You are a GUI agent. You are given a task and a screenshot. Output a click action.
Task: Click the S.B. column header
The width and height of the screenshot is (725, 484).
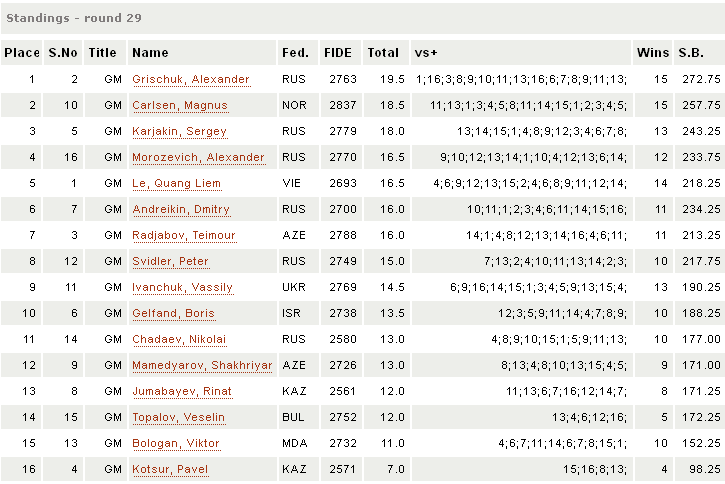(x=691, y=53)
